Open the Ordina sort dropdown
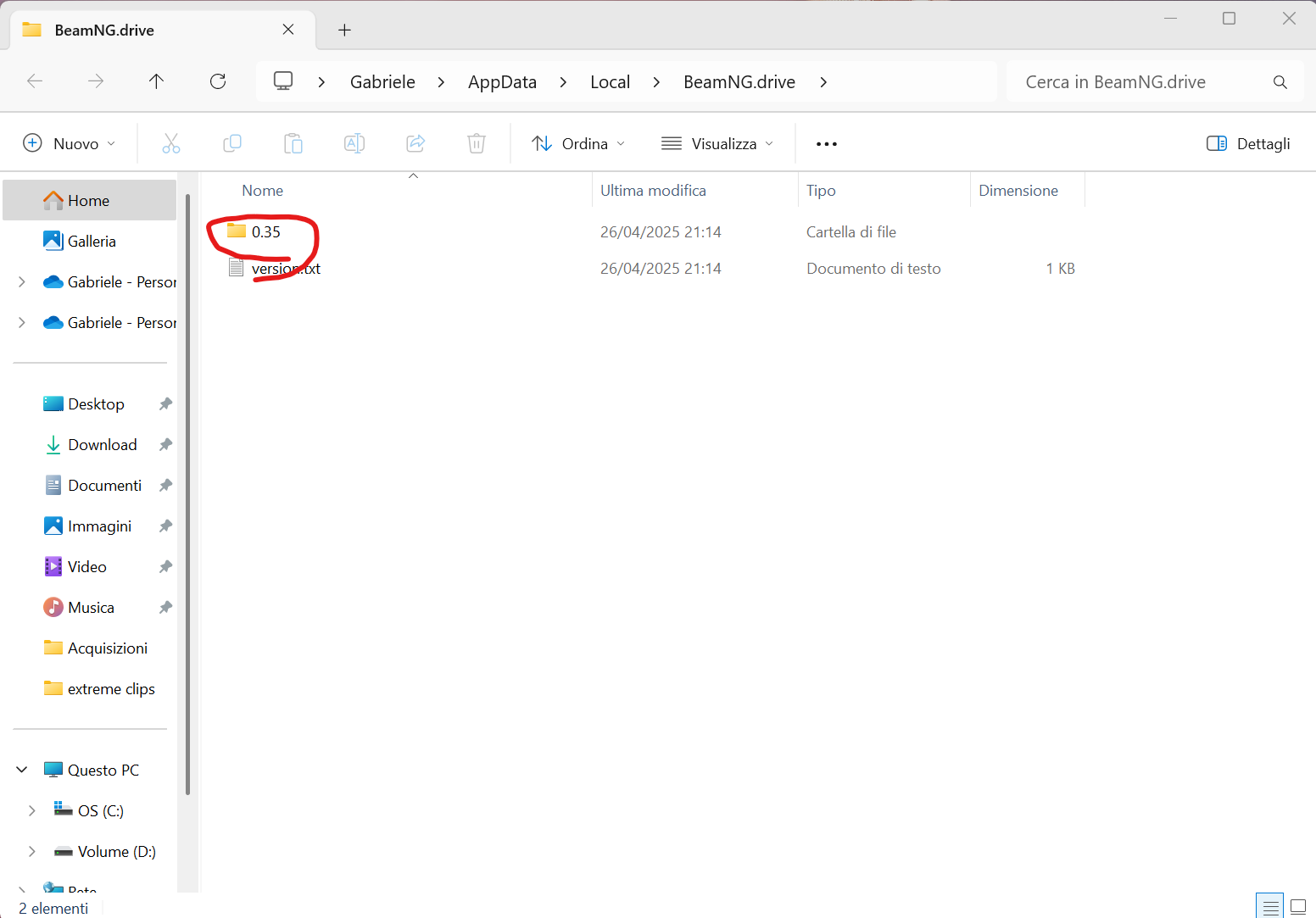Image resolution: width=1316 pixels, height=918 pixels. (x=578, y=143)
